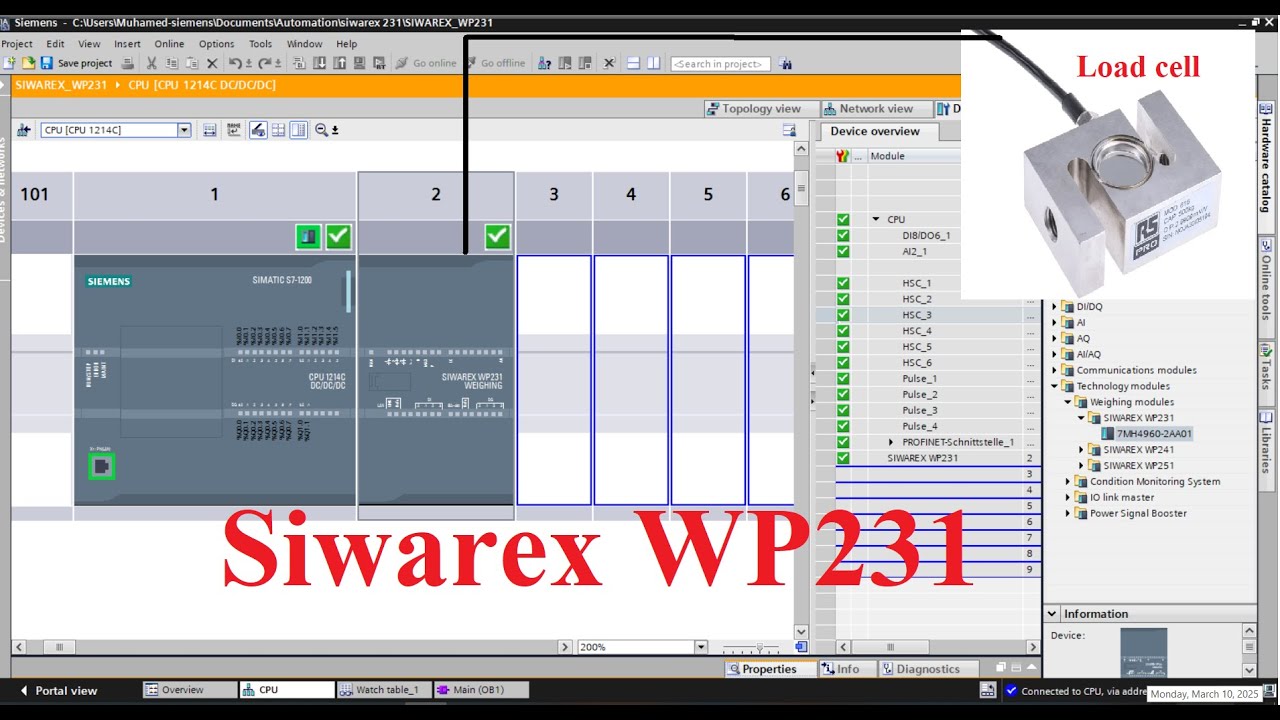The width and height of the screenshot is (1280, 720).
Task: Click the checkmark beside Connected to CPU
Action: pos(1010,690)
